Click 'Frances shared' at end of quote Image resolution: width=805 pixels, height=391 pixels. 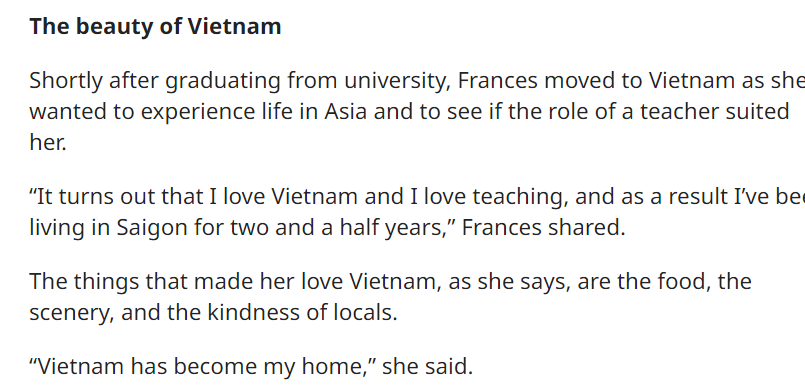543,227
